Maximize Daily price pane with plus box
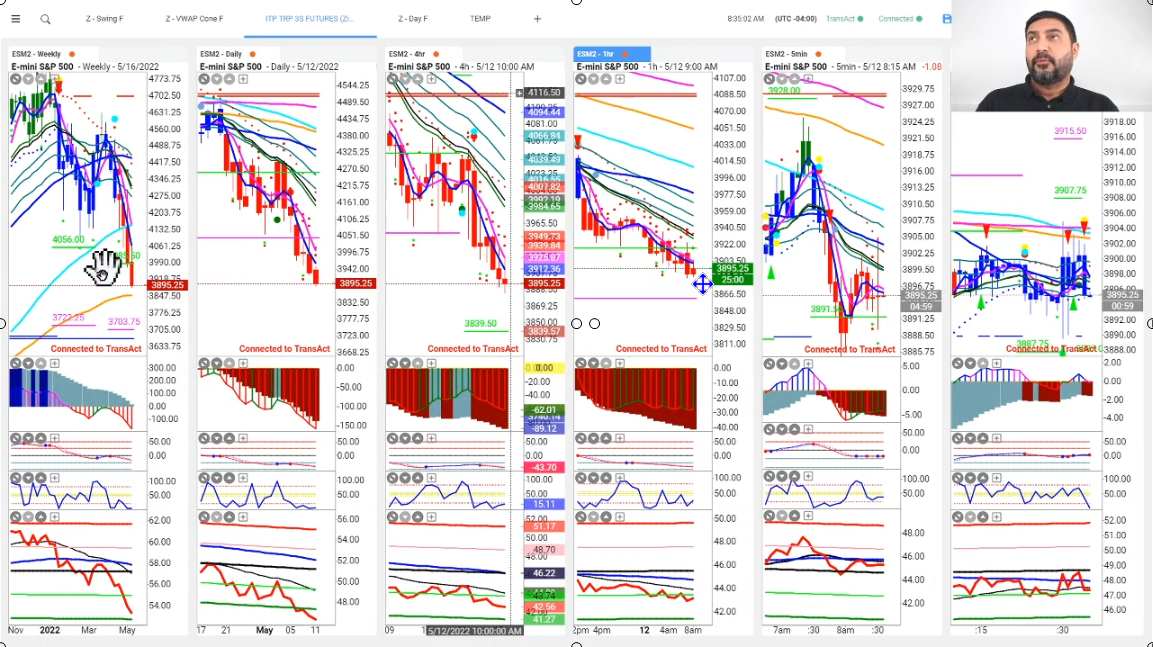1153x647 pixels. click(x=243, y=79)
